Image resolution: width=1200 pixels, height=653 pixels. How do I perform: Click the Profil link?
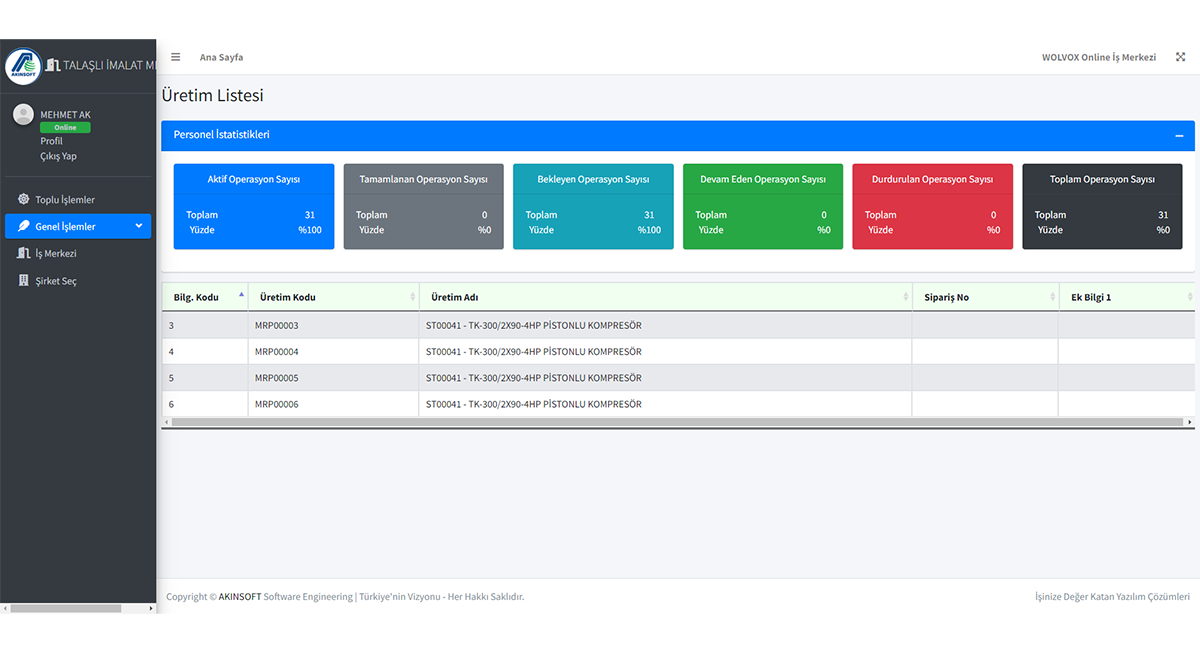[51, 141]
